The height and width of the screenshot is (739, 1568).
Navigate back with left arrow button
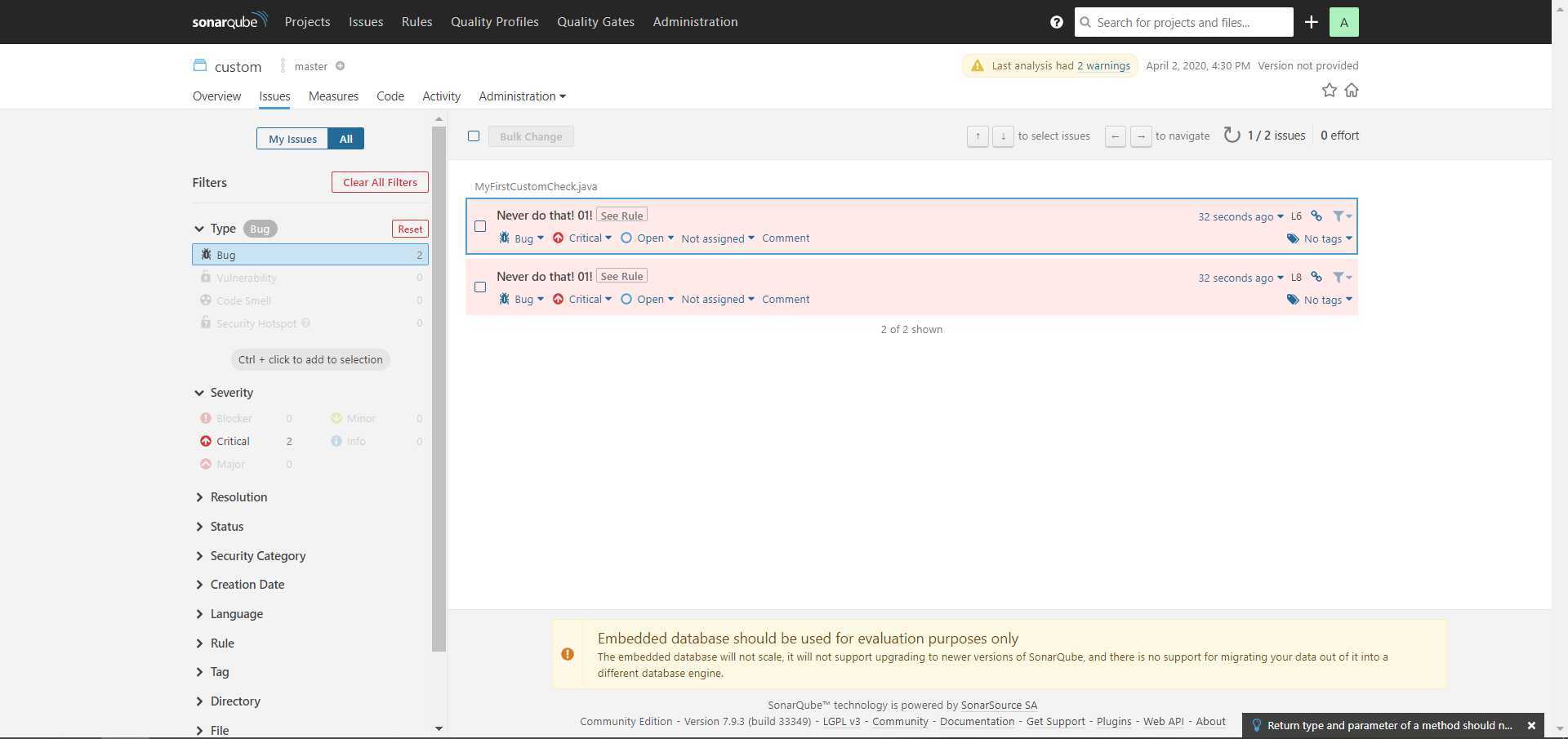1116,136
